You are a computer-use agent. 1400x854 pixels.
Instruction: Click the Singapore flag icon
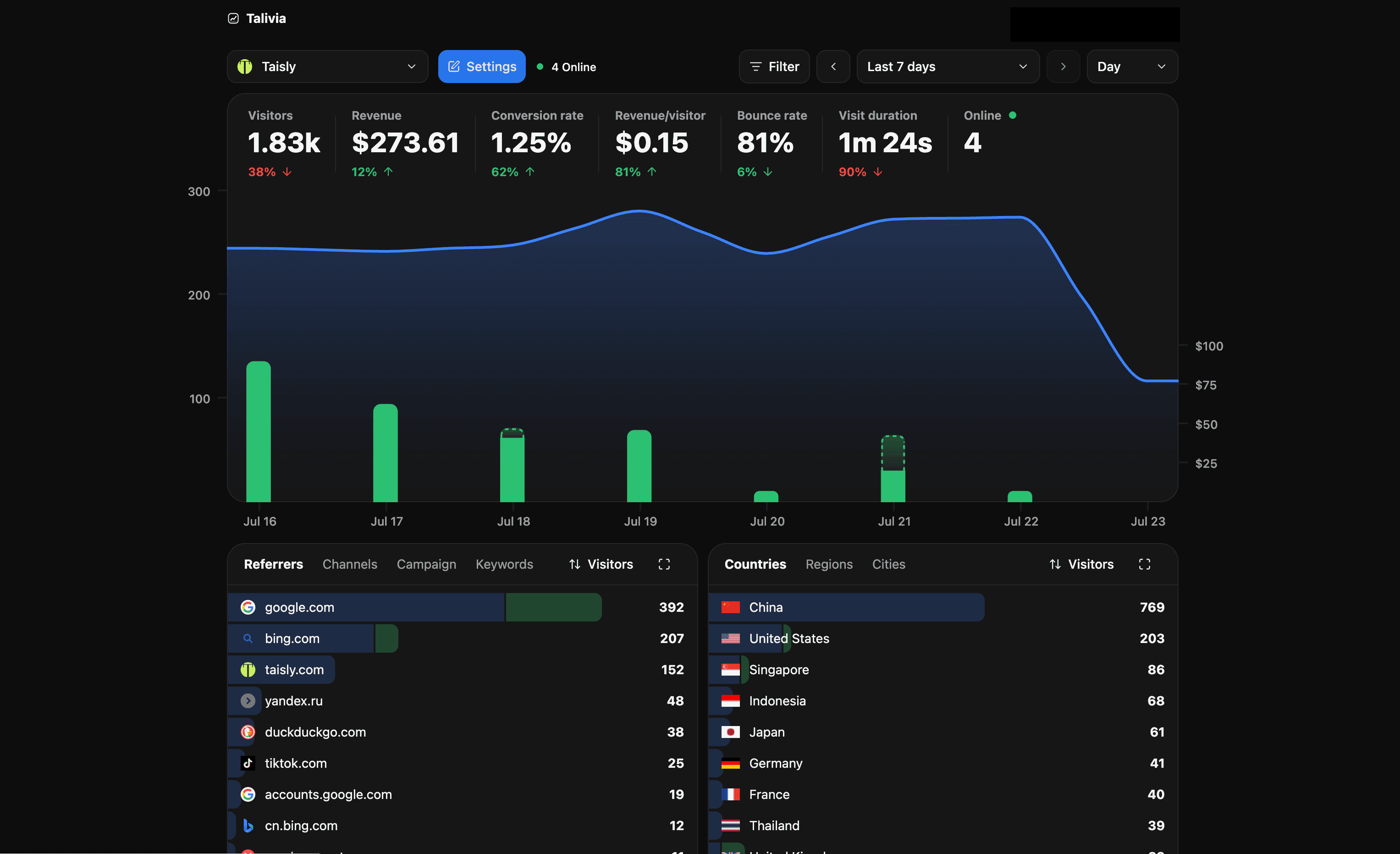(x=730, y=670)
